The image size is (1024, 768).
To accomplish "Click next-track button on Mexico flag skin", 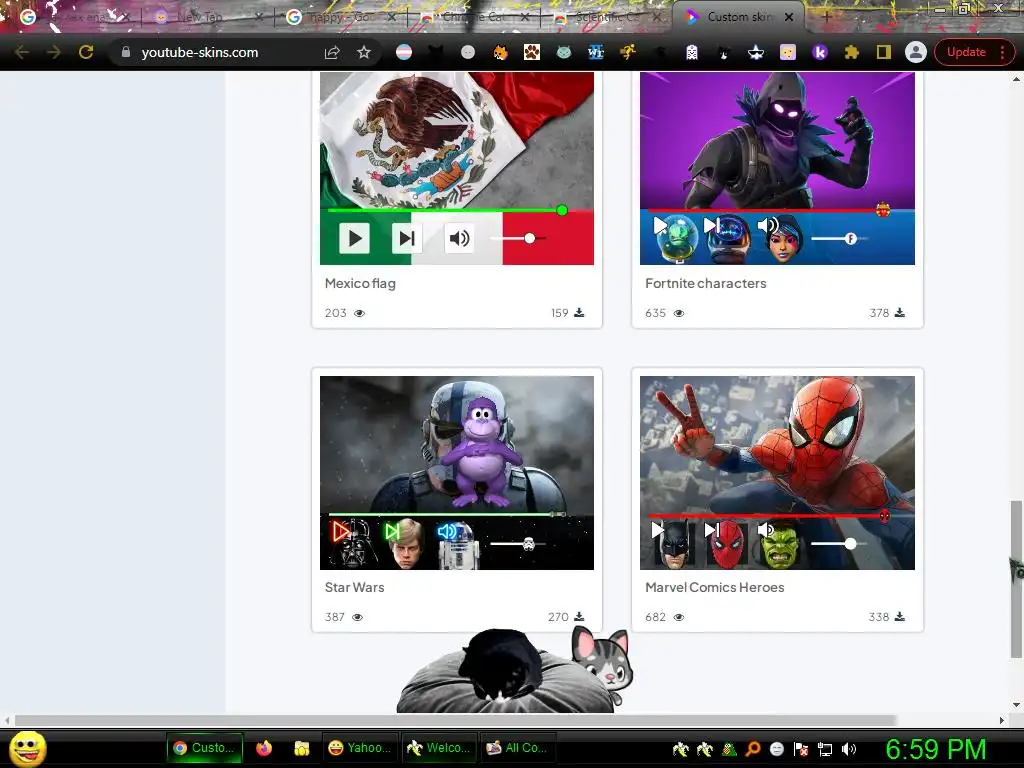I will coord(407,238).
